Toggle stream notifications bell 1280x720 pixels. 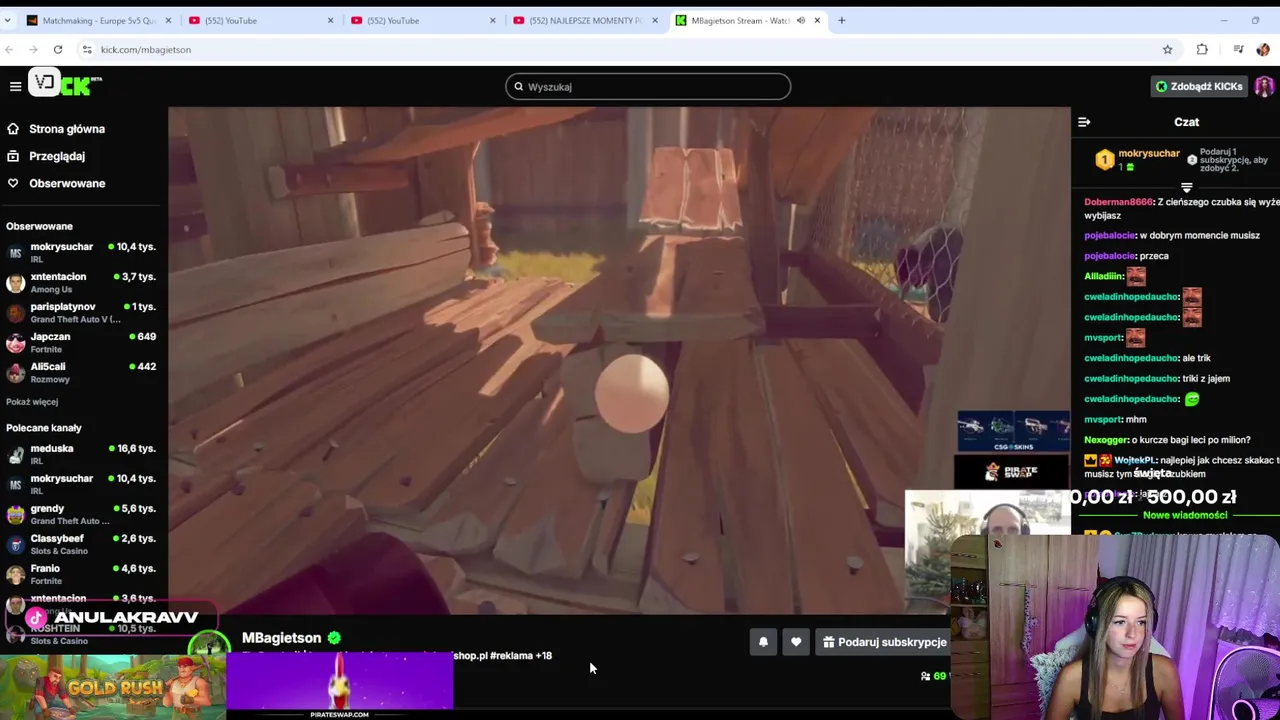click(763, 642)
